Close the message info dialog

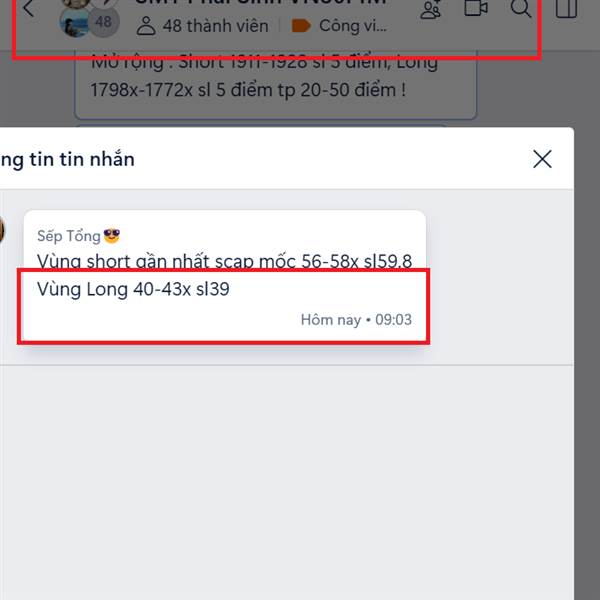point(542,159)
